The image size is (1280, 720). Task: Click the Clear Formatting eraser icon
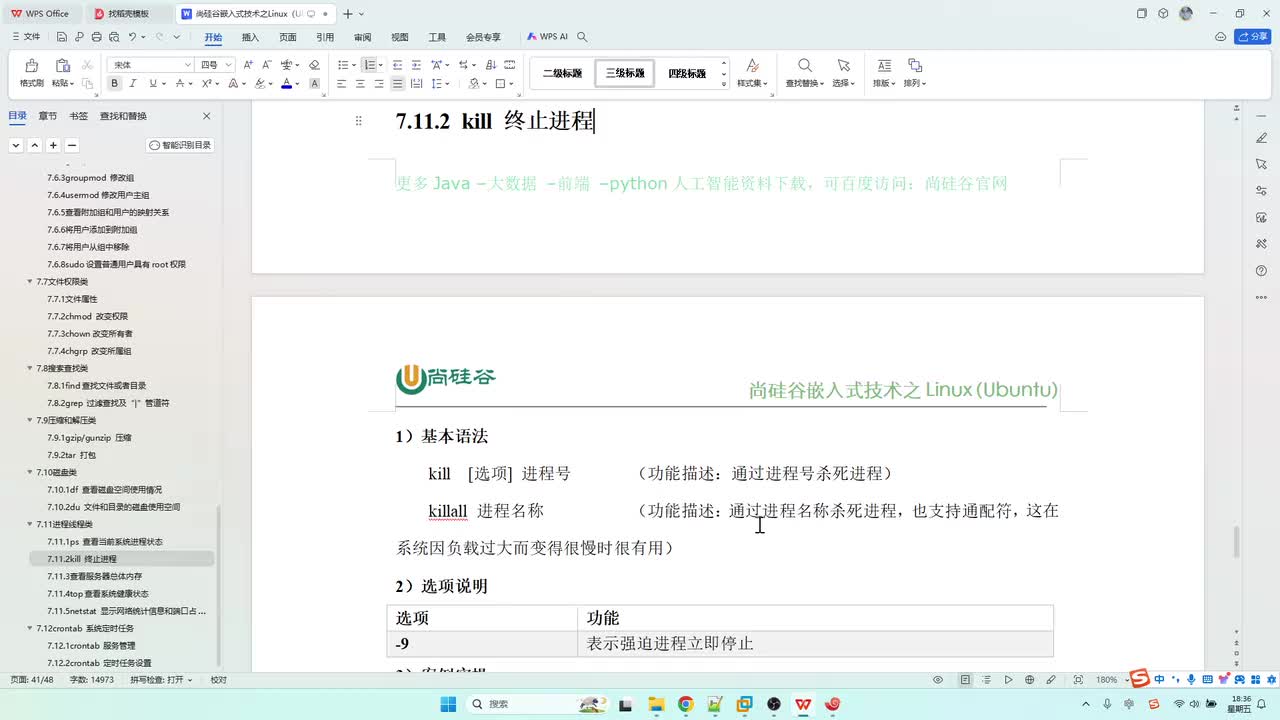click(313, 65)
